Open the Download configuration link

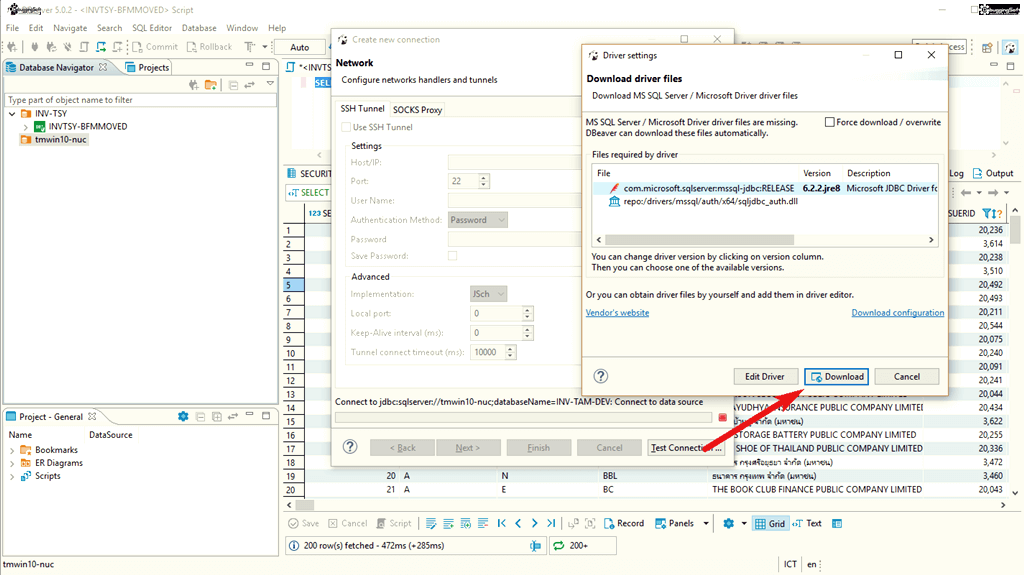pos(897,313)
